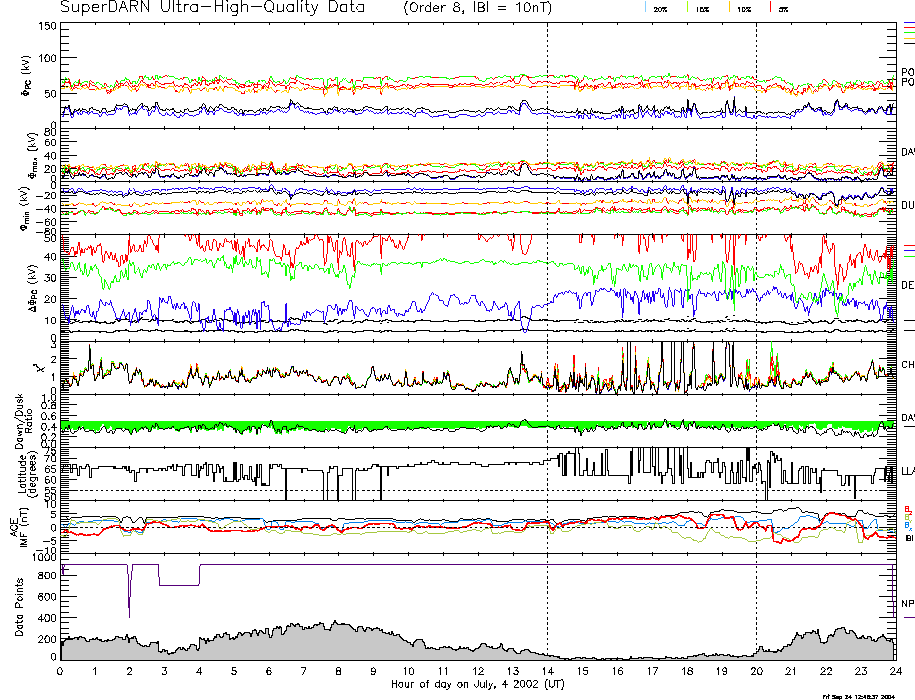Click the hour 24 tick label on x-axis
This screenshot has height=700, width=915.
pos(894,672)
